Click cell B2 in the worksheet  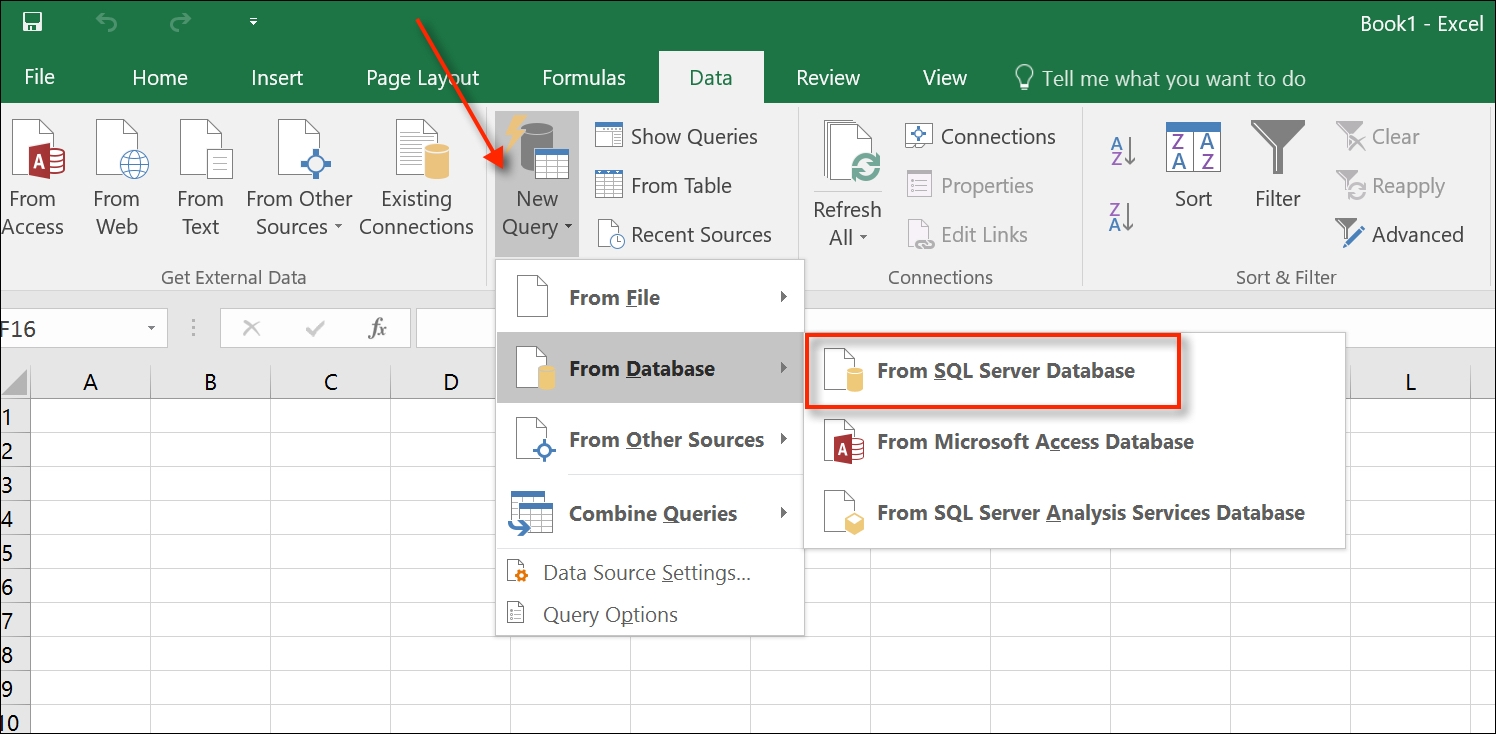pos(210,450)
